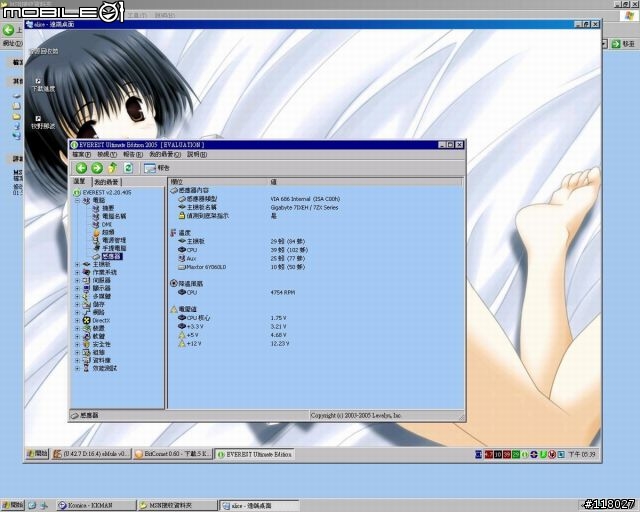The image size is (640, 512).
Task: Open the Favorites (我的最愛) menu in EVEREST
Action: (x=164, y=154)
